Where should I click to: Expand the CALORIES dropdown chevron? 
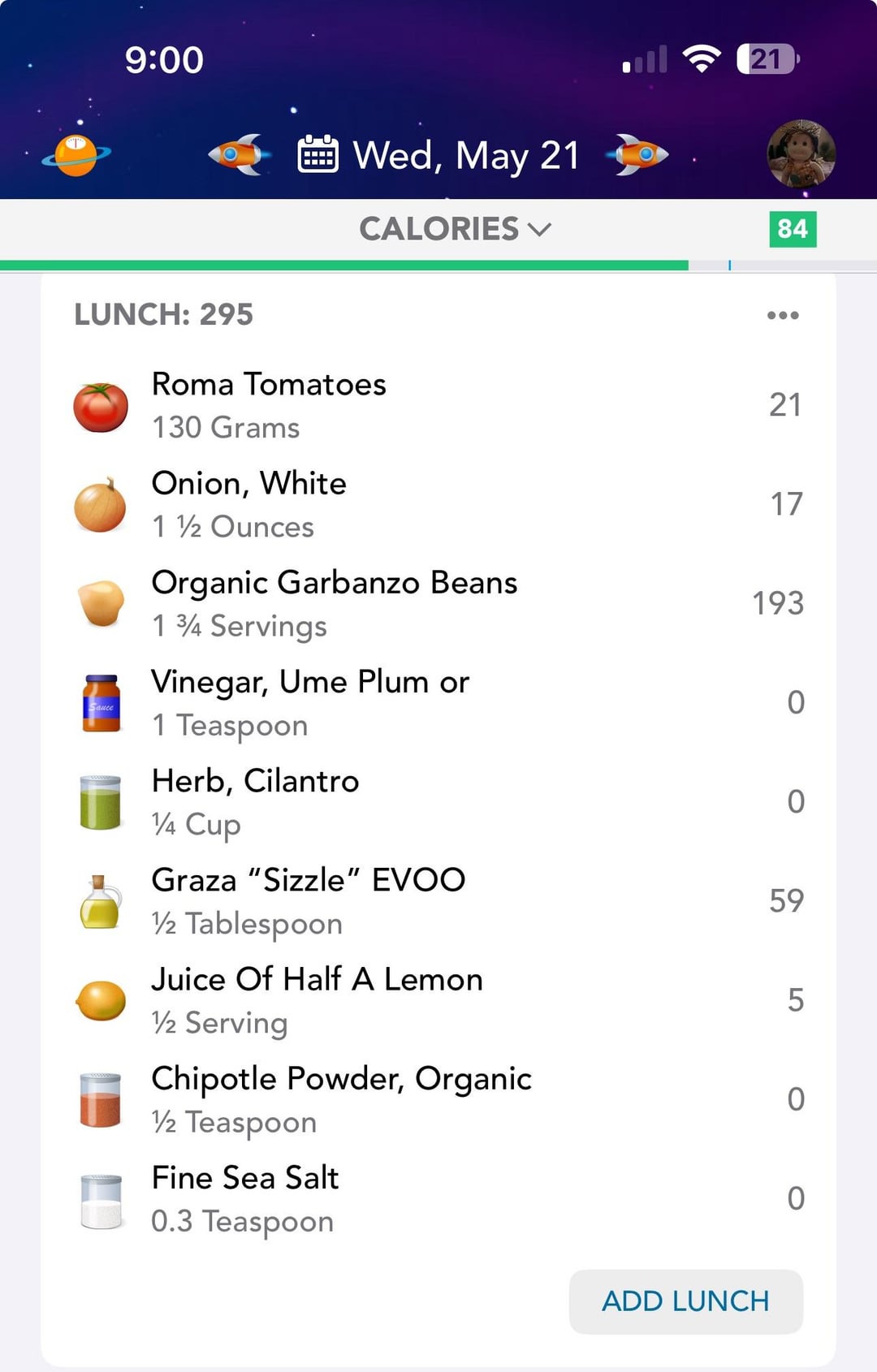pos(540,230)
